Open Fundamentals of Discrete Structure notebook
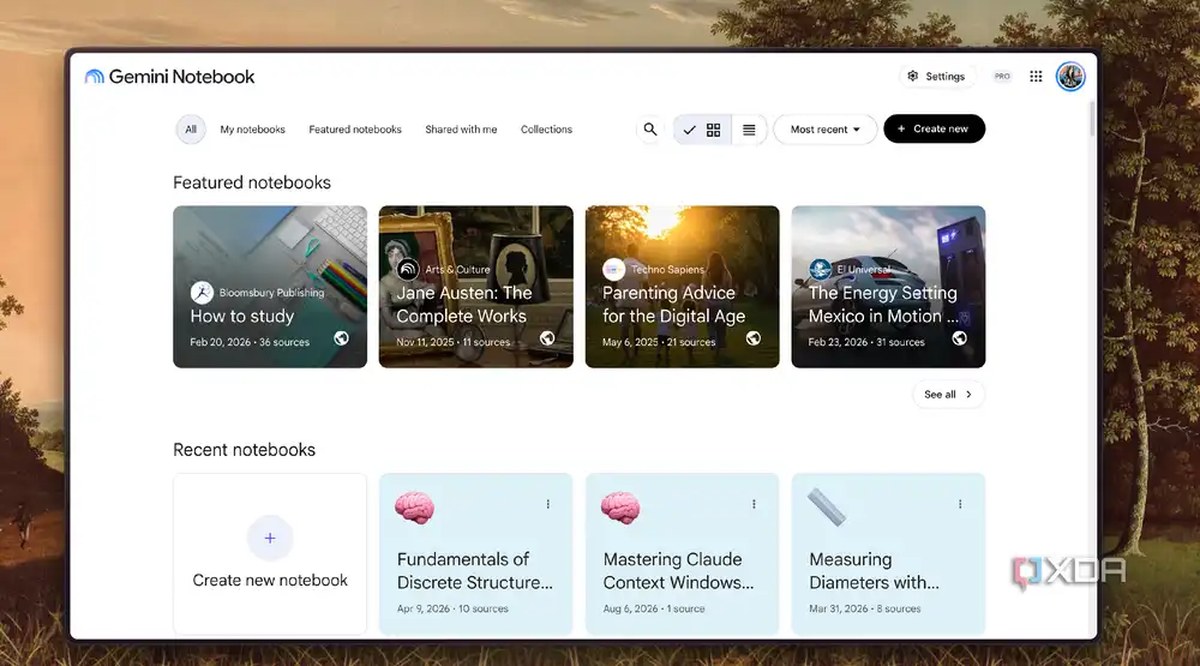 (x=476, y=555)
